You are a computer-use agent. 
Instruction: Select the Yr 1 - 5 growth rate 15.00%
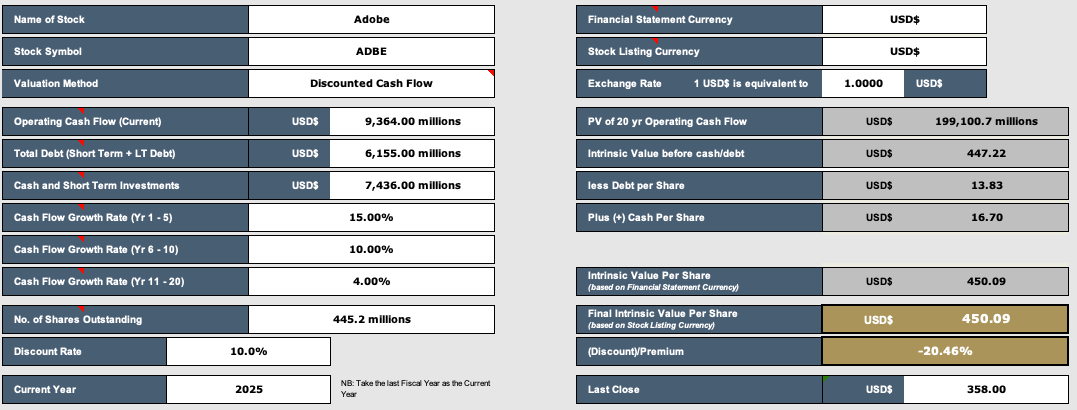371,218
